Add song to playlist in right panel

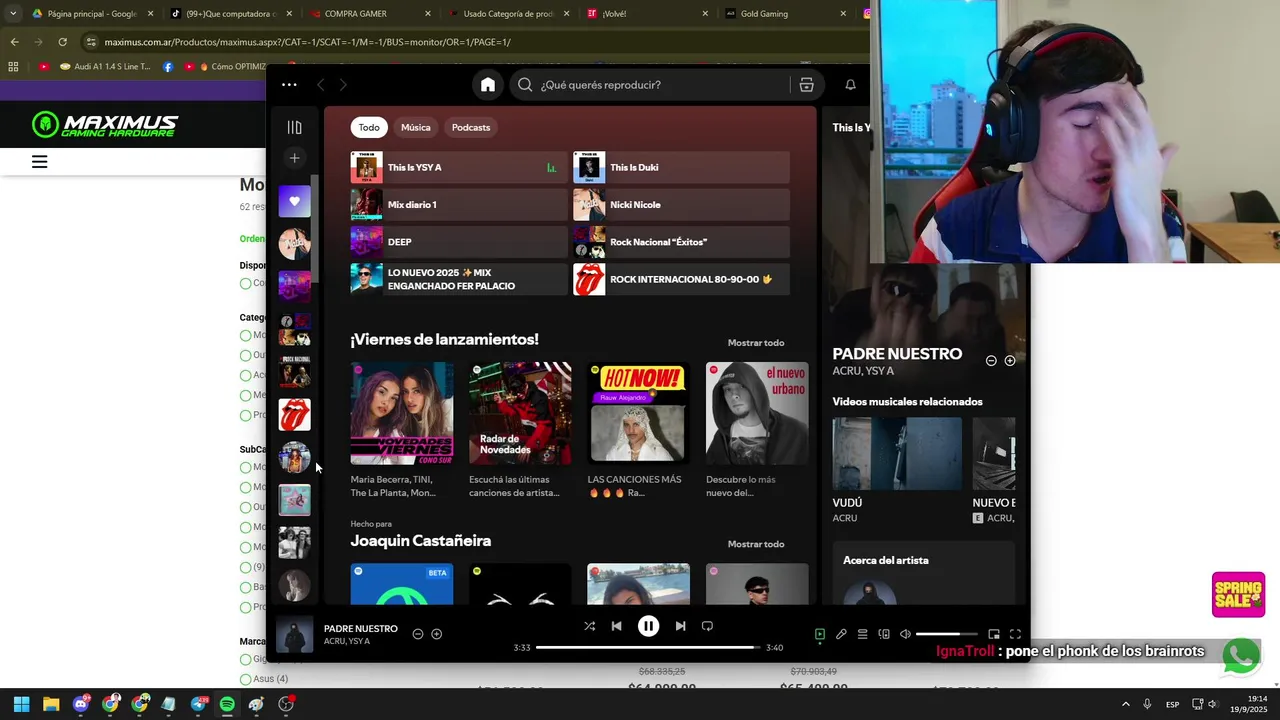pos(1009,361)
